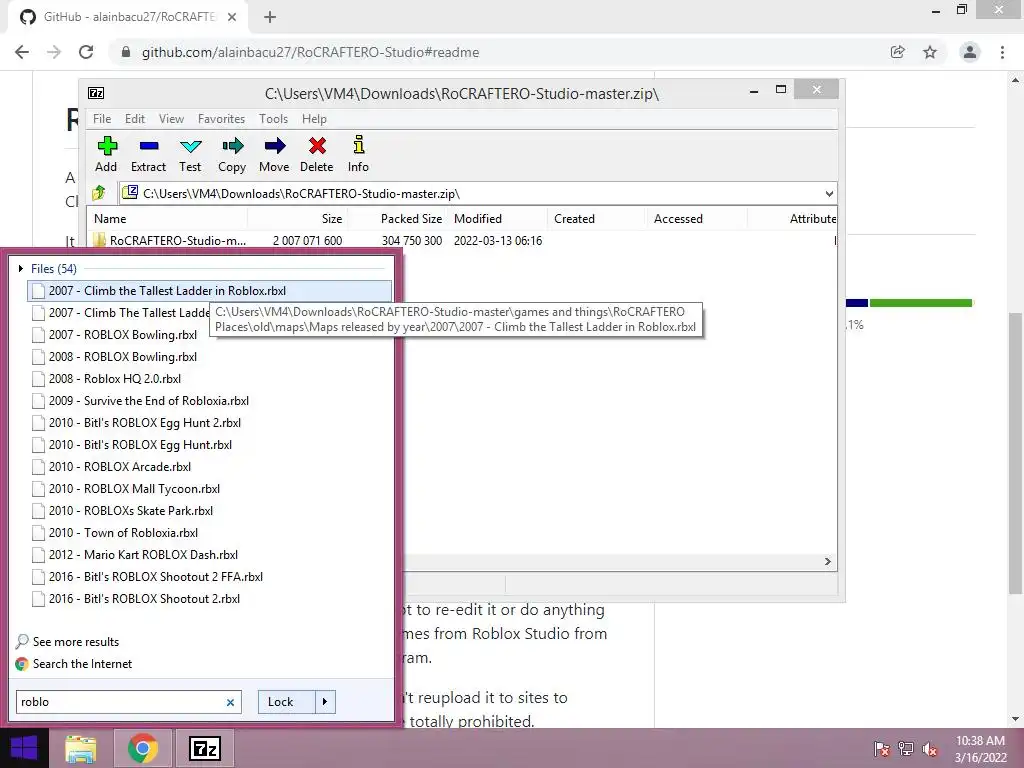Viewport: 1024px width, 768px height.
Task: Click the Lock button
Action: click(x=286, y=702)
